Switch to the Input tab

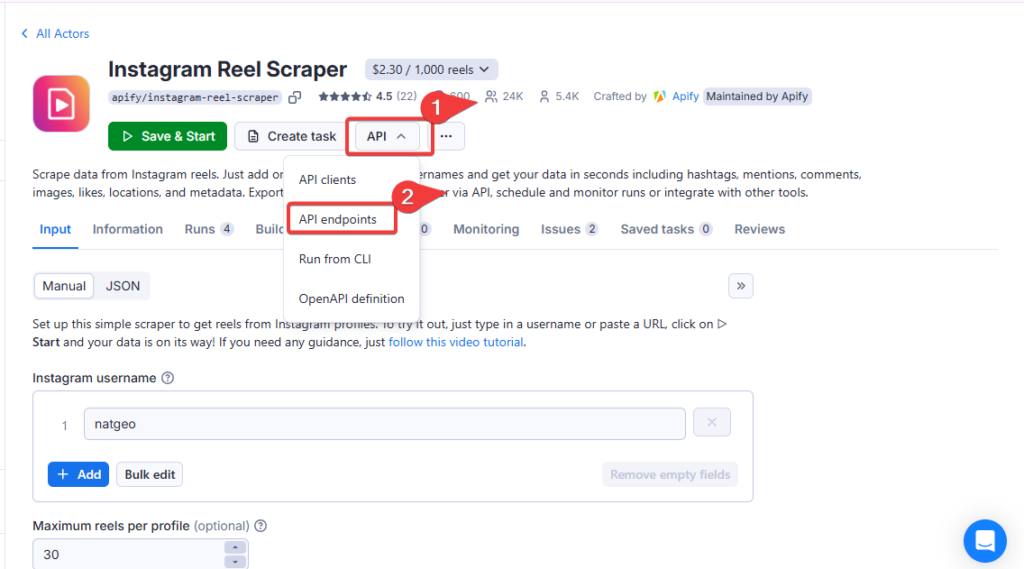coord(55,229)
